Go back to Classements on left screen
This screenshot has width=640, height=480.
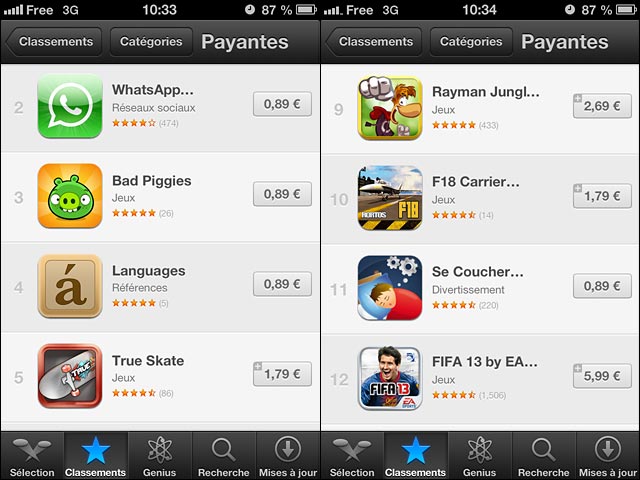(x=54, y=42)
